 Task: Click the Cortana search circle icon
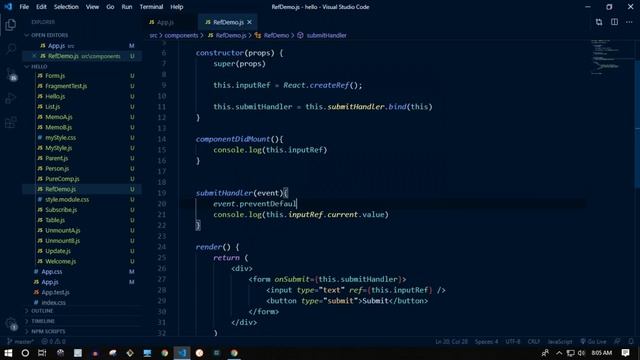pyautogui.click(x=25, y=353)
